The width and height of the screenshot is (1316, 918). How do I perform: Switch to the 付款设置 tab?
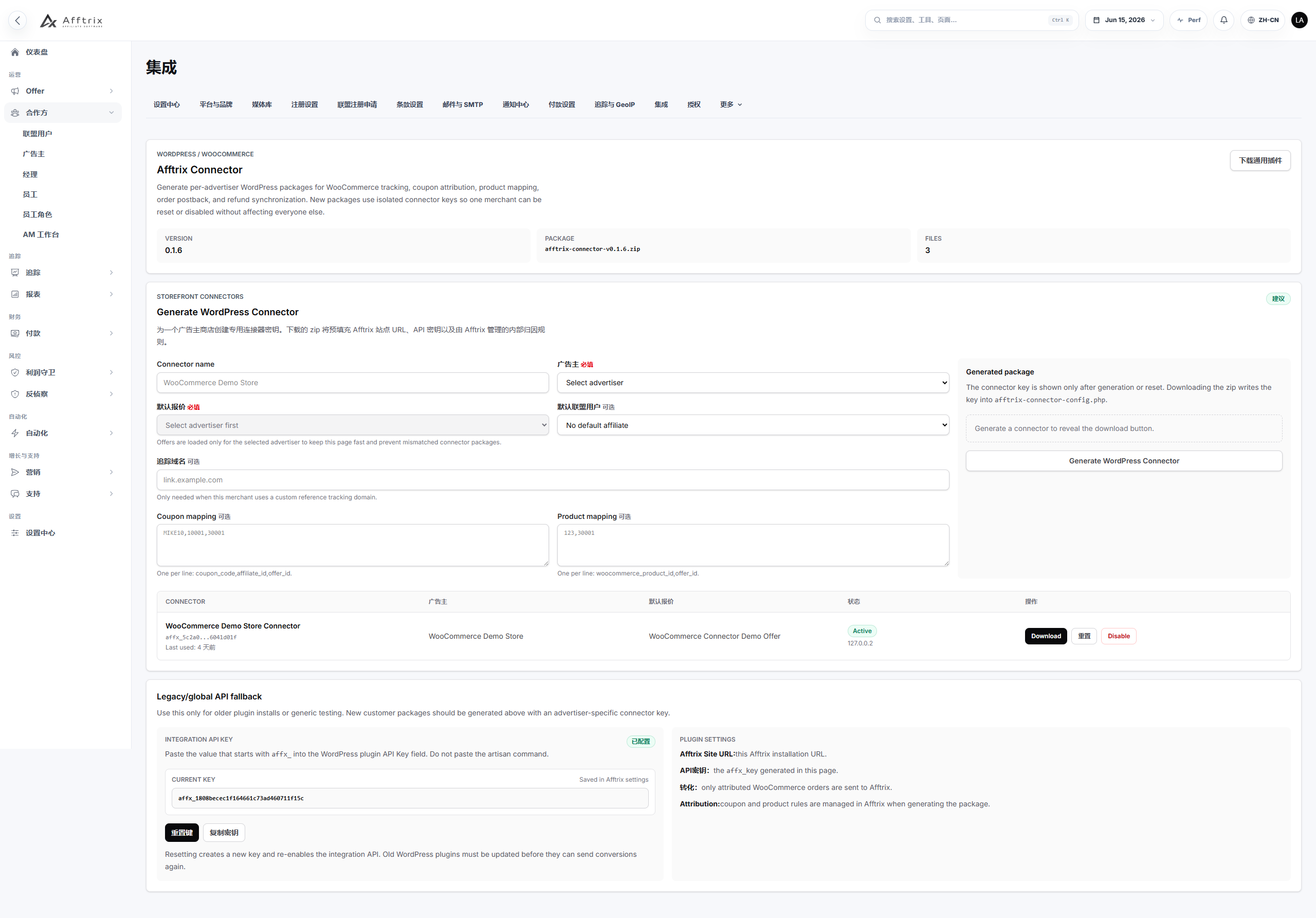click(x=562, y=104)
